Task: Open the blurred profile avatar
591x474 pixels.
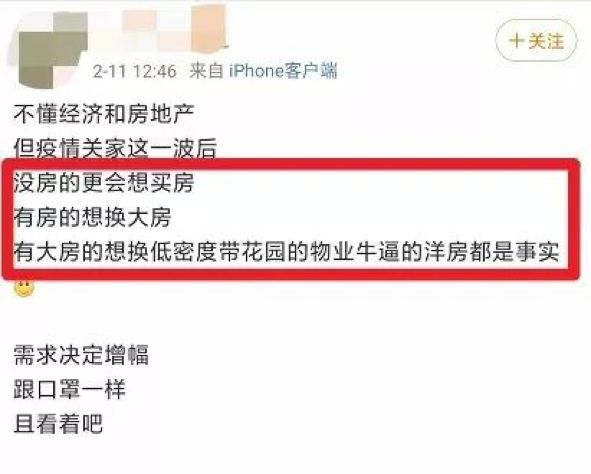Action: point(47,49)
